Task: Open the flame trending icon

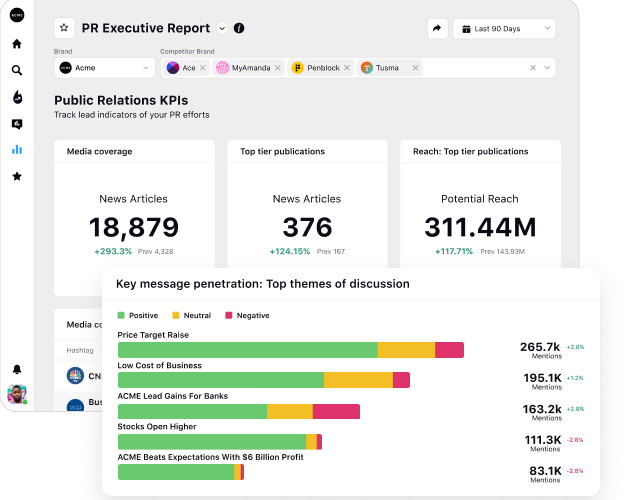Action: (x=18, y=97)
